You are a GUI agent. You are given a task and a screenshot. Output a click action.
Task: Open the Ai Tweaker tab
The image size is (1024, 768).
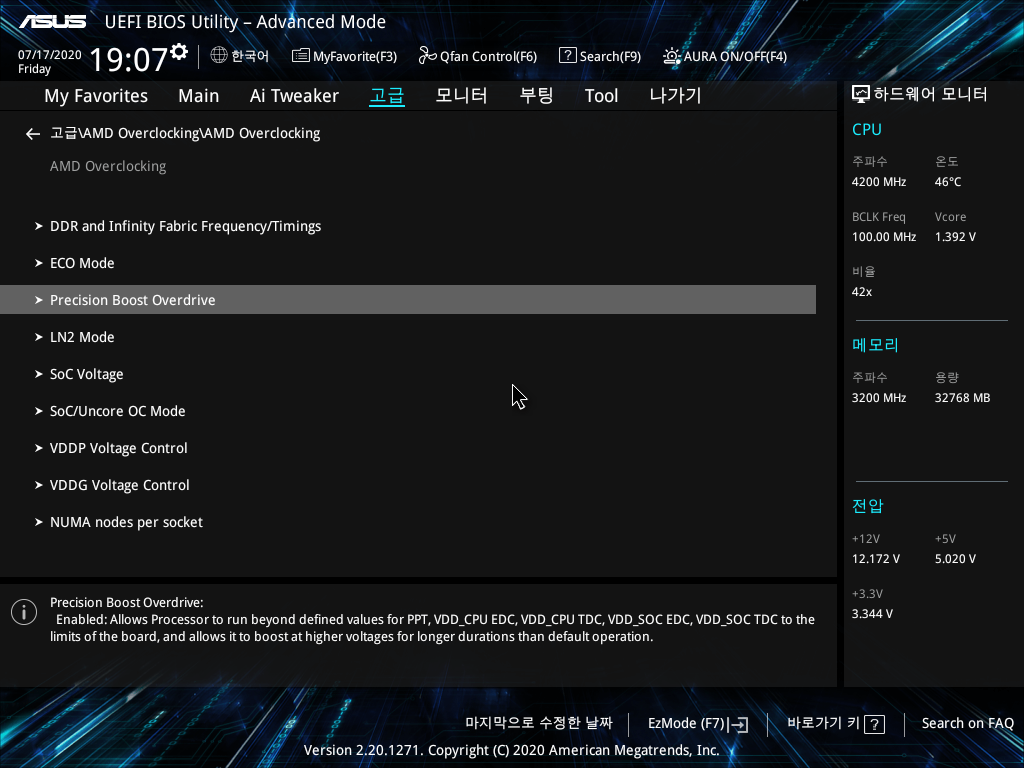pos(294,96)
